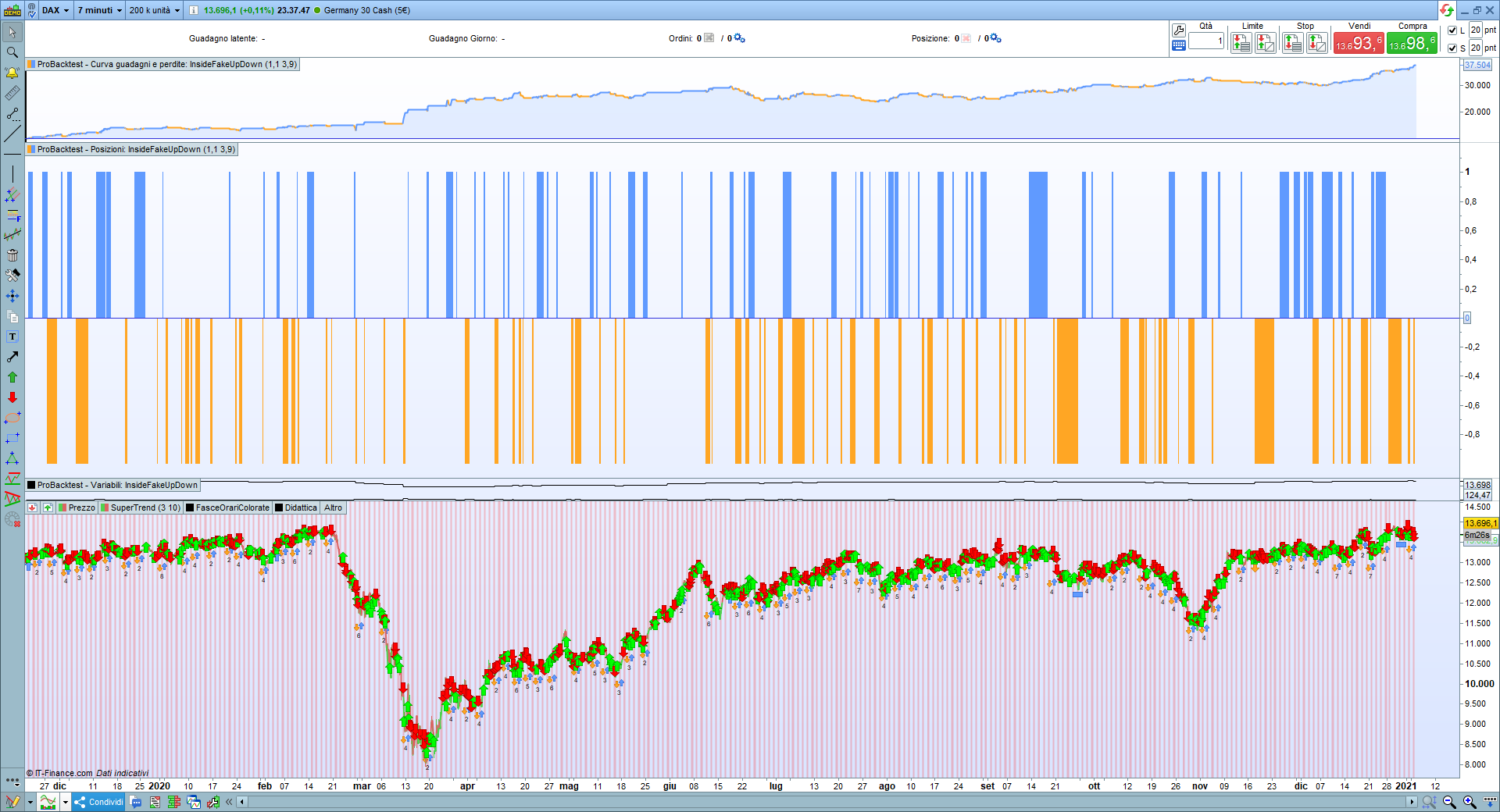Select the black arrow drawing tool
The height and width of the screenshot is (812, 1500).
pos(12,357)
